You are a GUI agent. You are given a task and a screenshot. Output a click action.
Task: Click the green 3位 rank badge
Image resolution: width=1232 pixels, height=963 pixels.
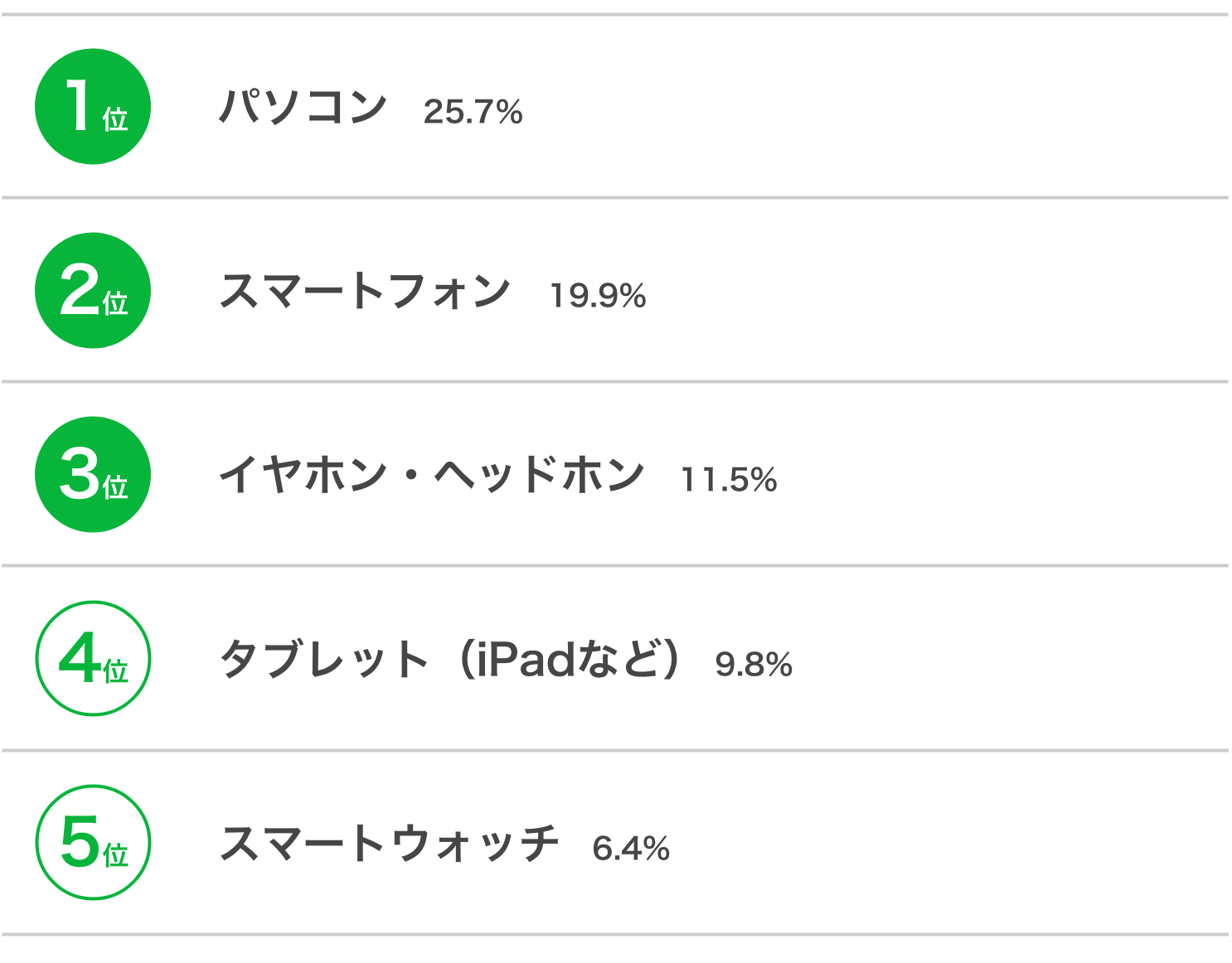(93, 475)
